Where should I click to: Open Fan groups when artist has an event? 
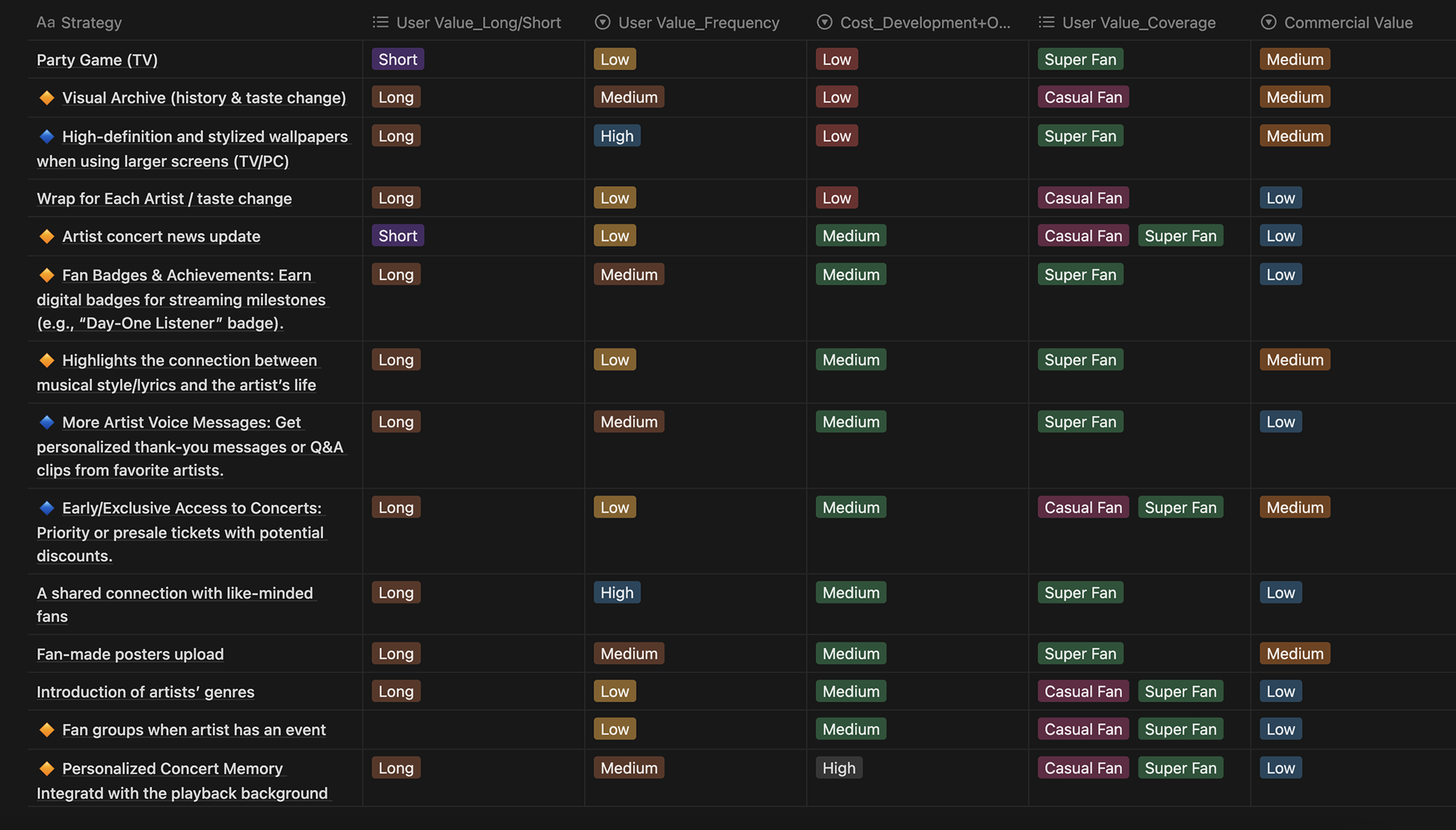click(194, 730)
